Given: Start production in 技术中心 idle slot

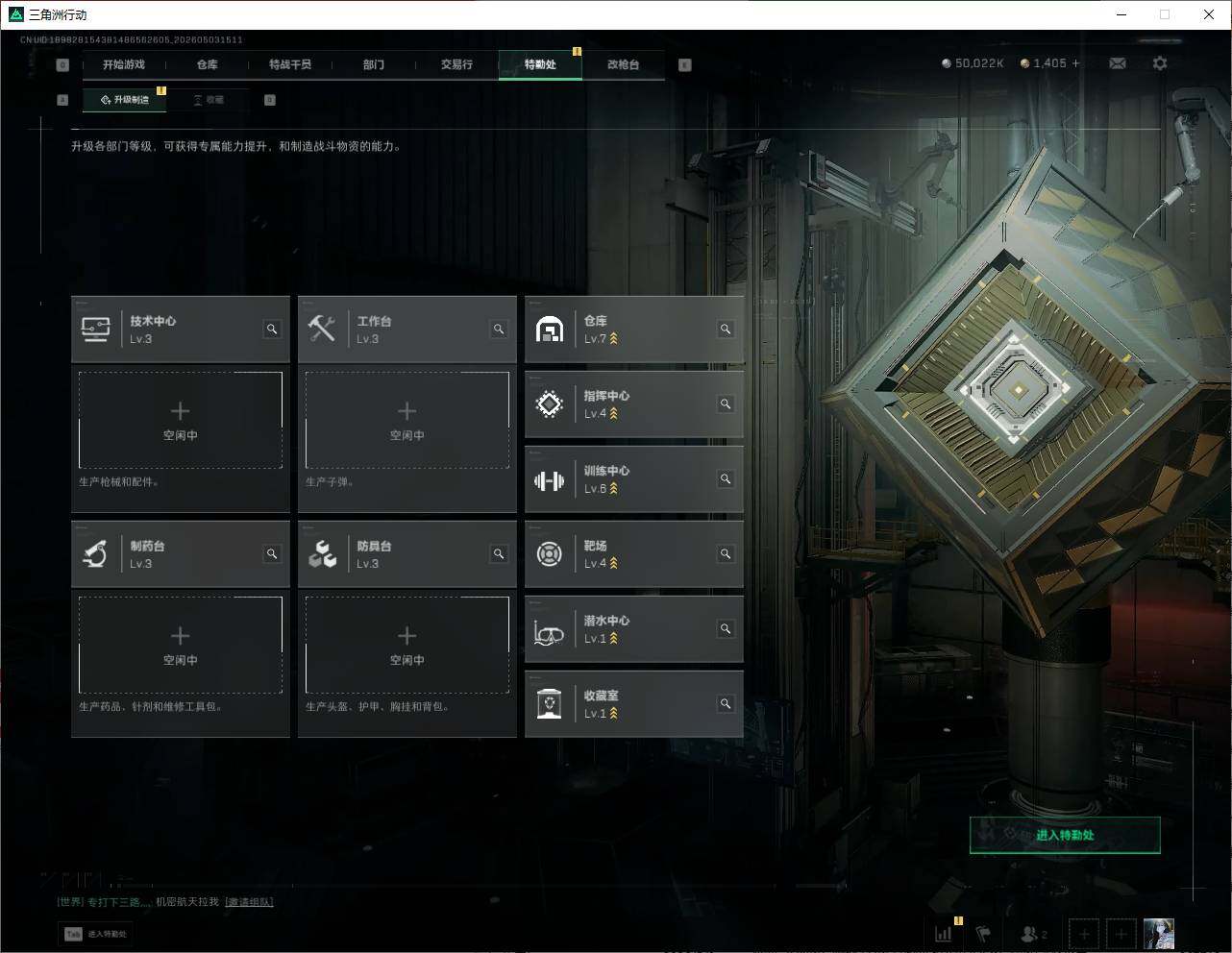Looking at the screenshot, I should (181, 420).
